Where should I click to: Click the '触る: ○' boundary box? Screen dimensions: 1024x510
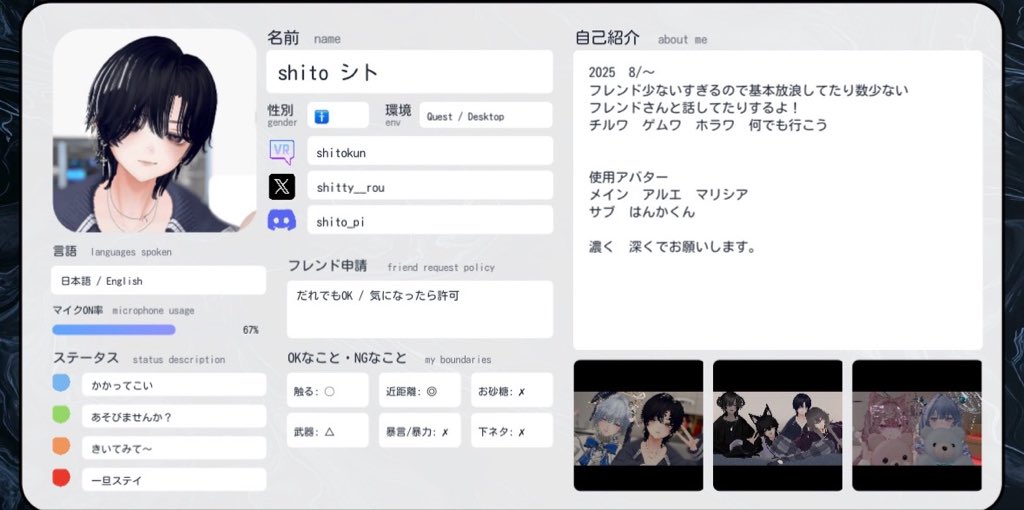[328, 390]
